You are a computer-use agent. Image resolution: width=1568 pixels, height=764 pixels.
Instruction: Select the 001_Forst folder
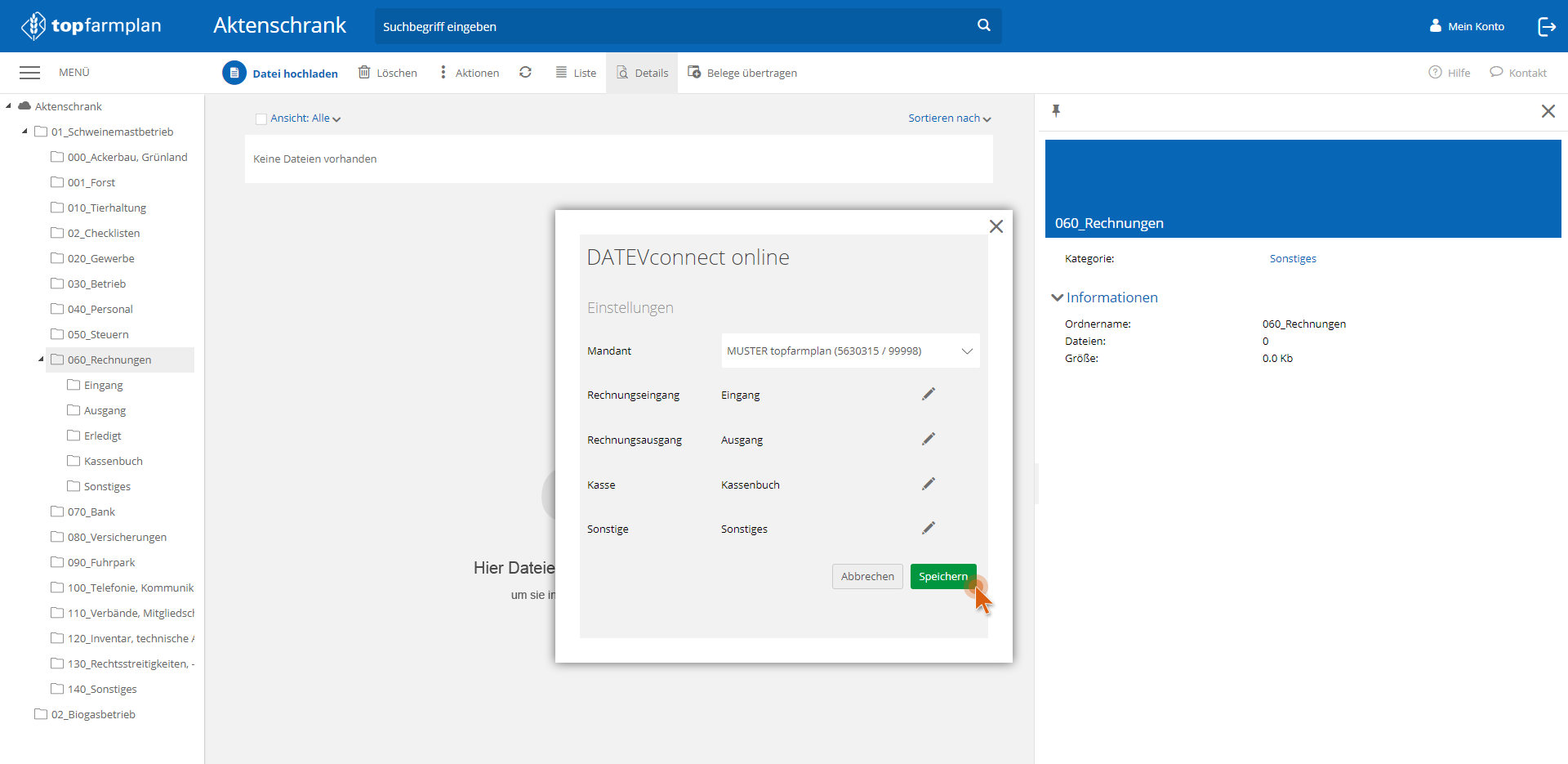83,182
